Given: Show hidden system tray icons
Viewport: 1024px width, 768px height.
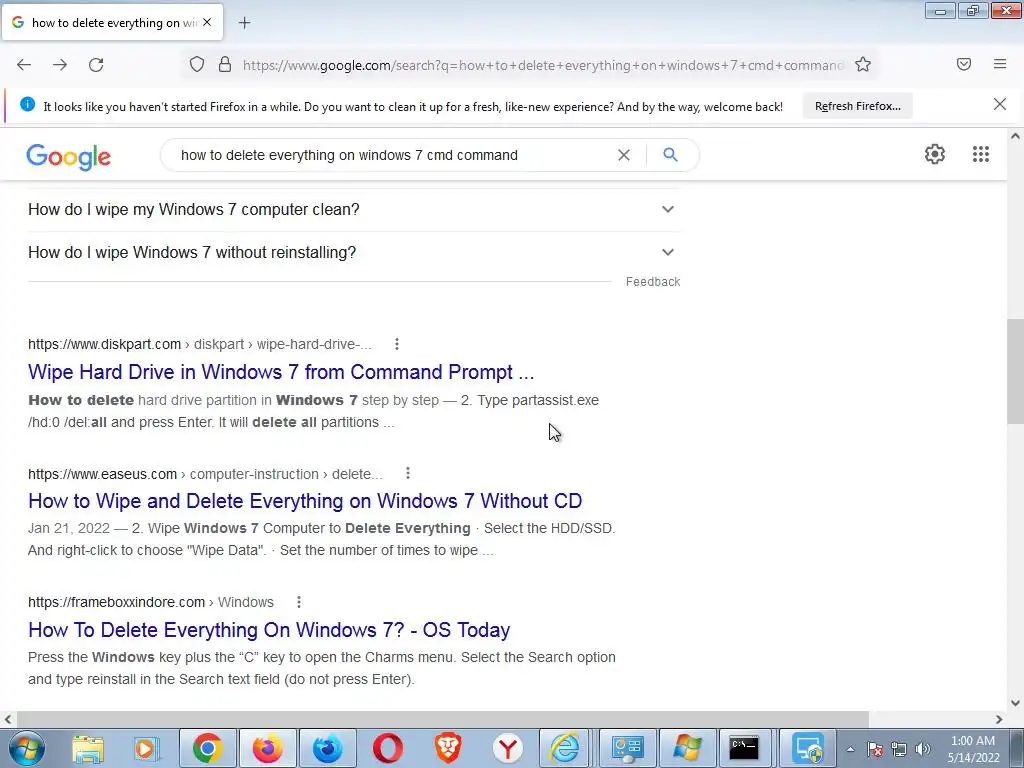Looking at the screenshot, I should coord(850,749).
